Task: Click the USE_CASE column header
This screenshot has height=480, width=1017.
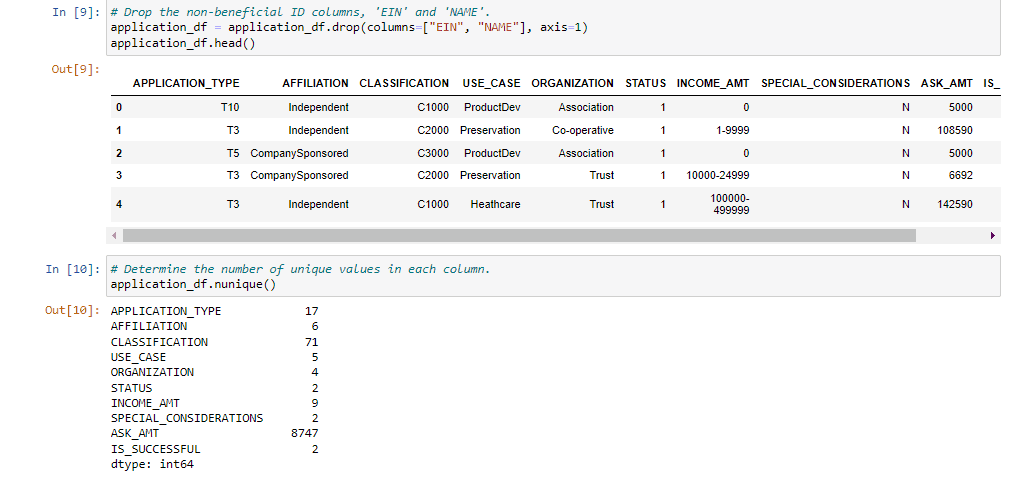Action: 492,83
